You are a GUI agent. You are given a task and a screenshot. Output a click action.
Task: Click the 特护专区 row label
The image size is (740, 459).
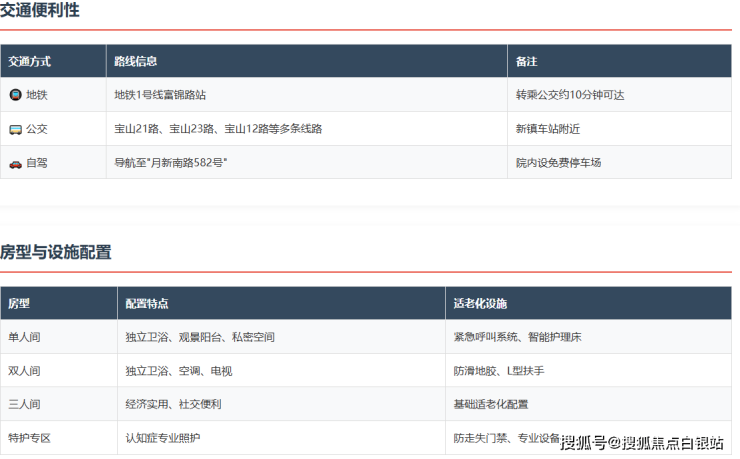(30, 438)
